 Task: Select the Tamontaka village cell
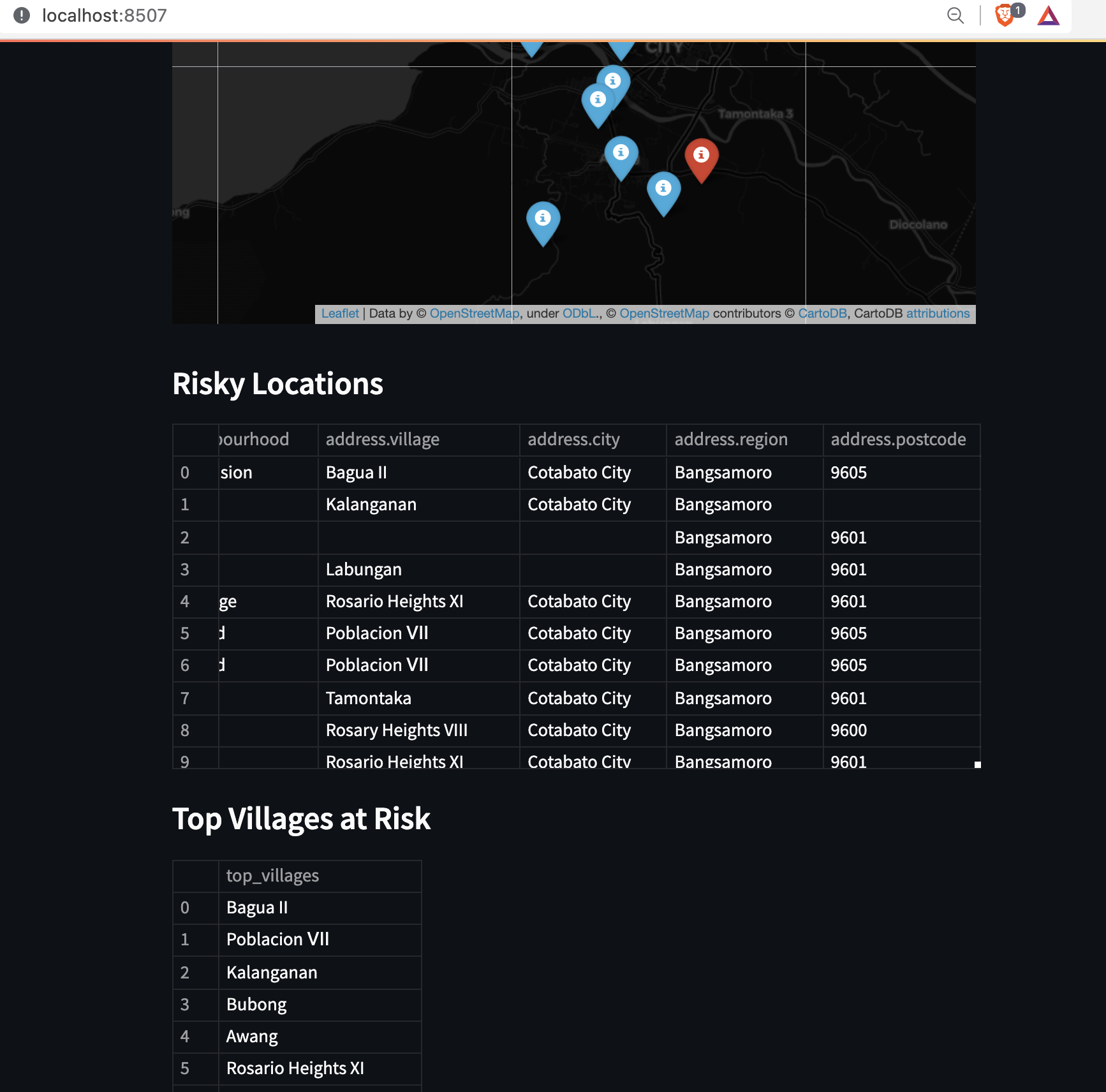click(419, 698)
